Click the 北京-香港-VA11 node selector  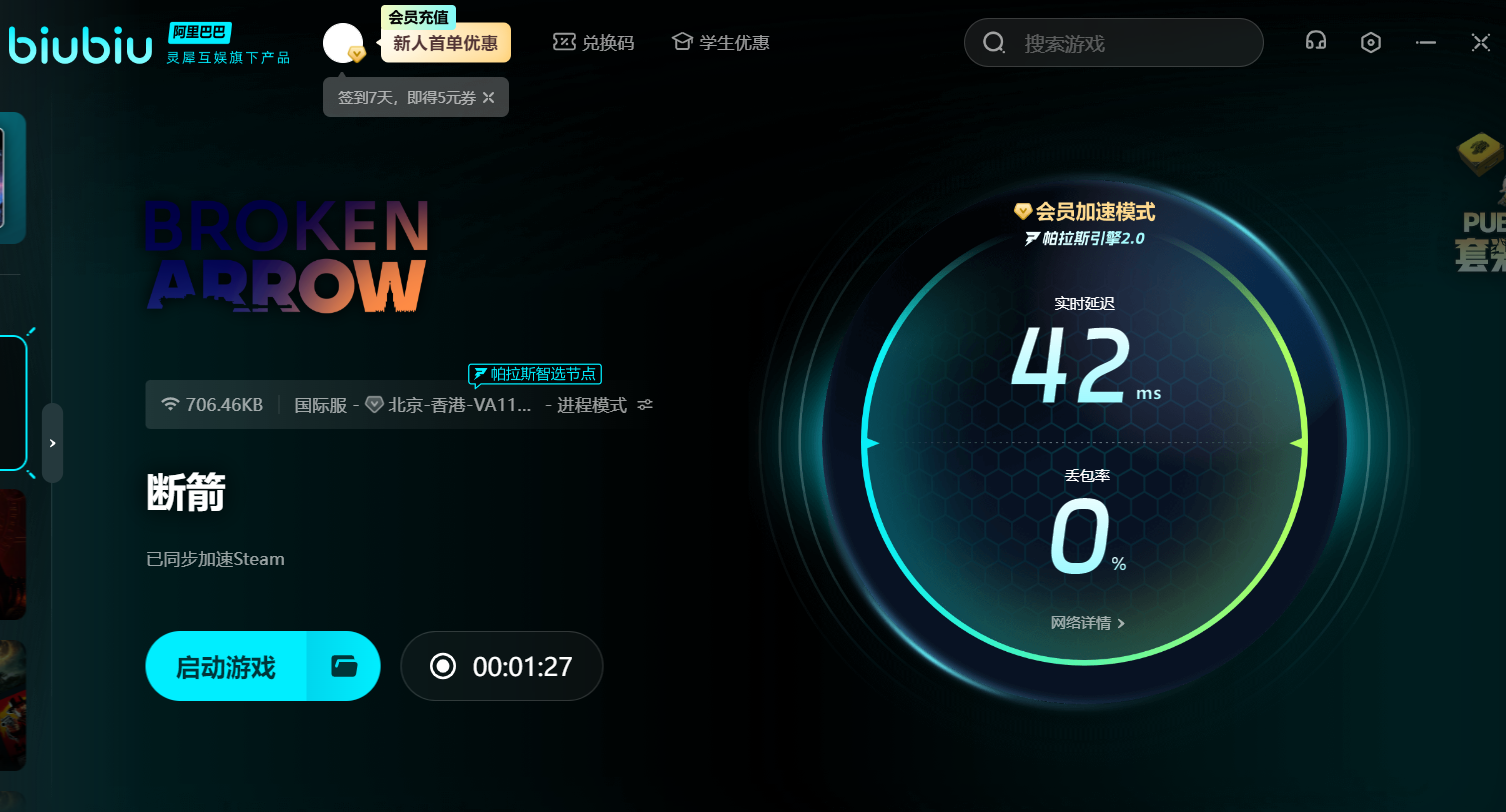[449, 405]
